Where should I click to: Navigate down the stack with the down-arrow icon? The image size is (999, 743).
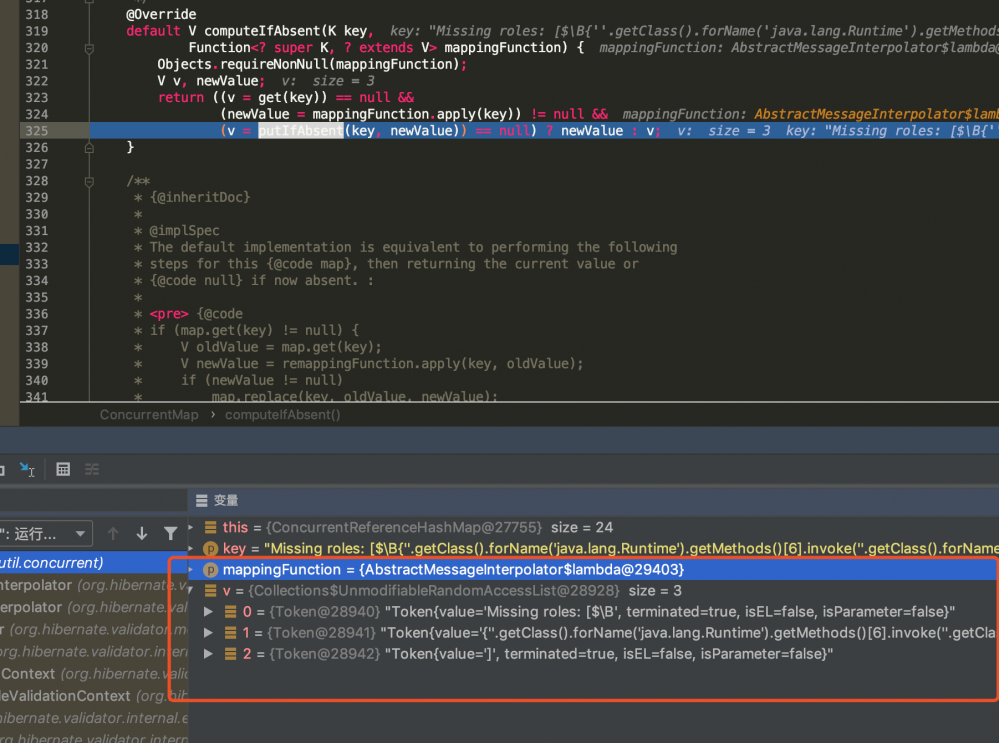[x=140, y=533]
